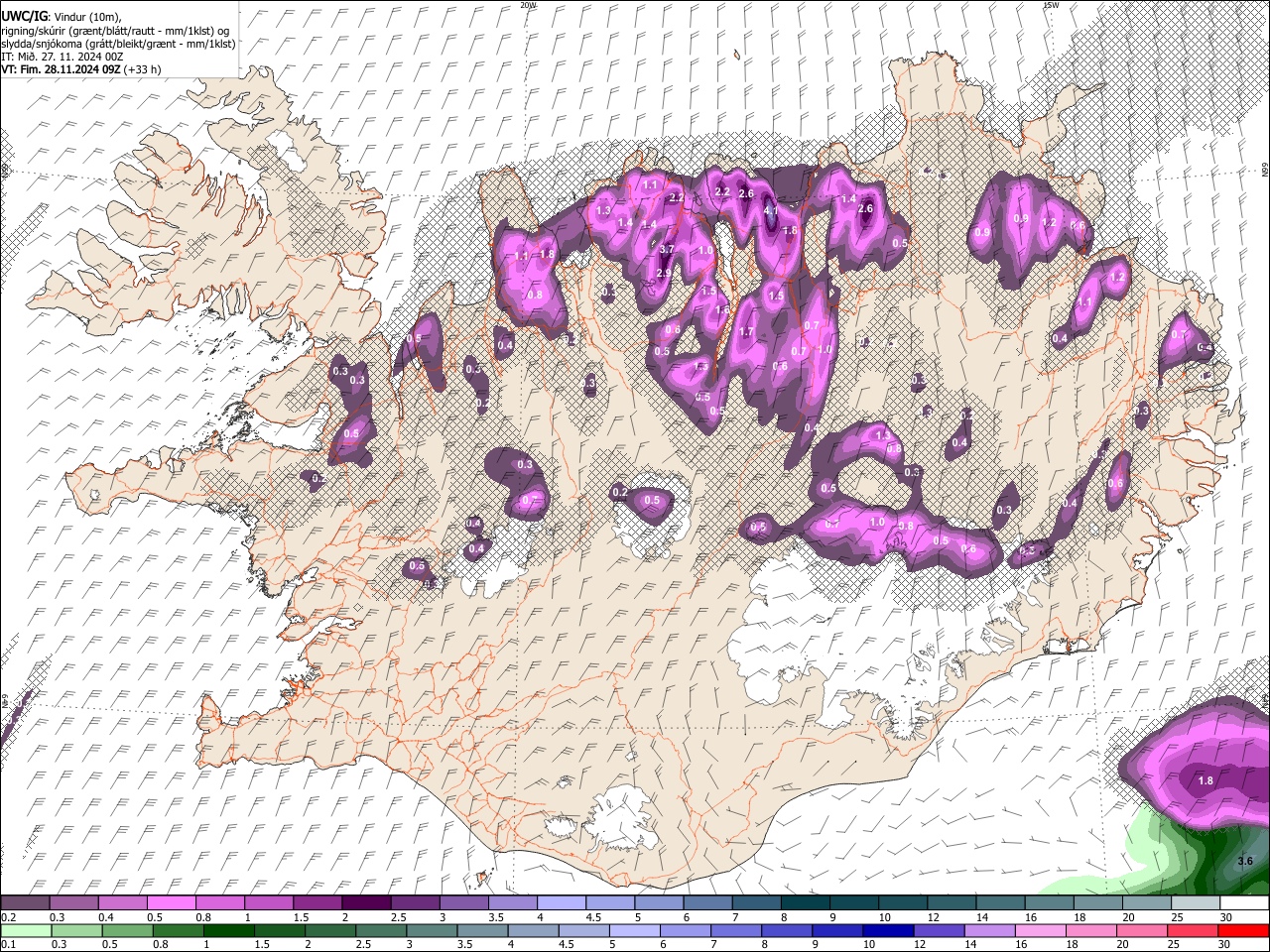The width and height of the screenshot is (1270, 952).
Task: Click the '3.6' value in the green rain area
Action: point(1247,861)
